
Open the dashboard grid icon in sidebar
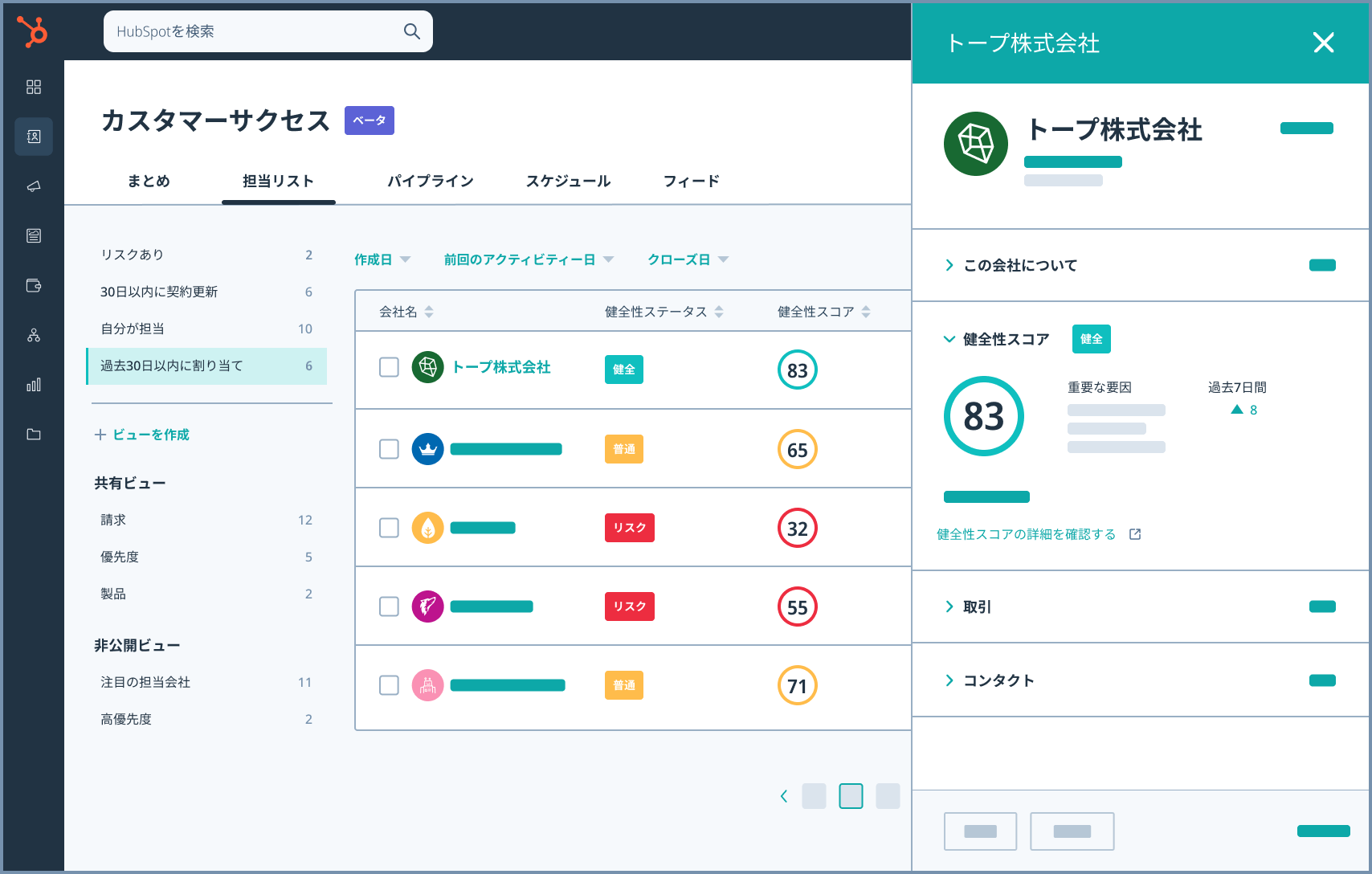coord(34,87)
